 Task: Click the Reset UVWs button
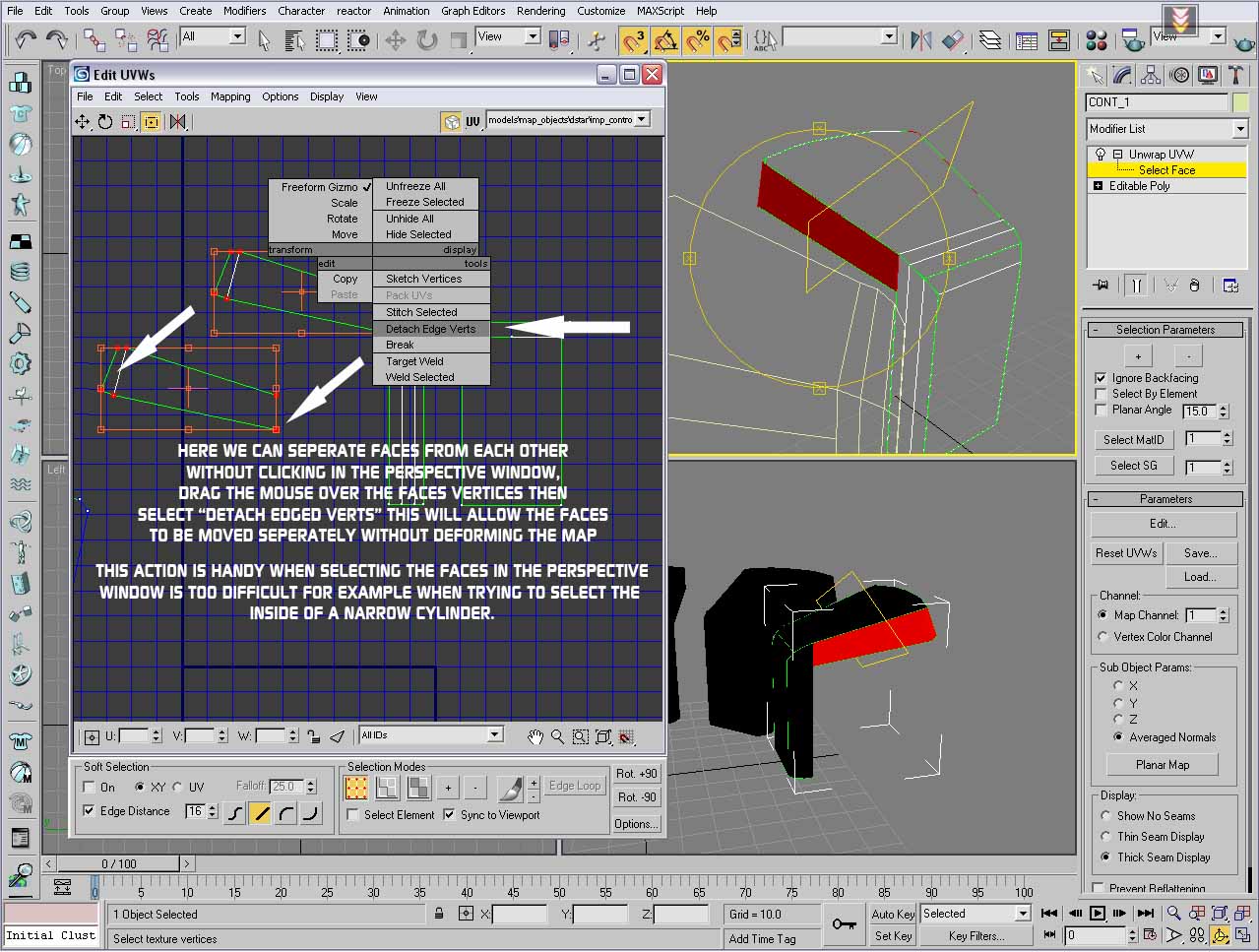click(x=1126, y=553)
